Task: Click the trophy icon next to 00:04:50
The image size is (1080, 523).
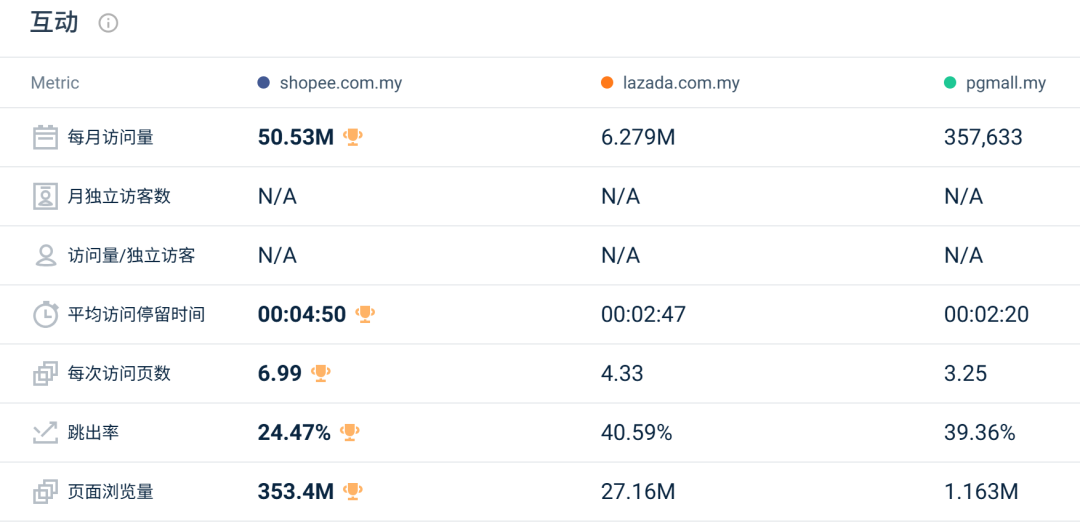Action: [365, 314]
